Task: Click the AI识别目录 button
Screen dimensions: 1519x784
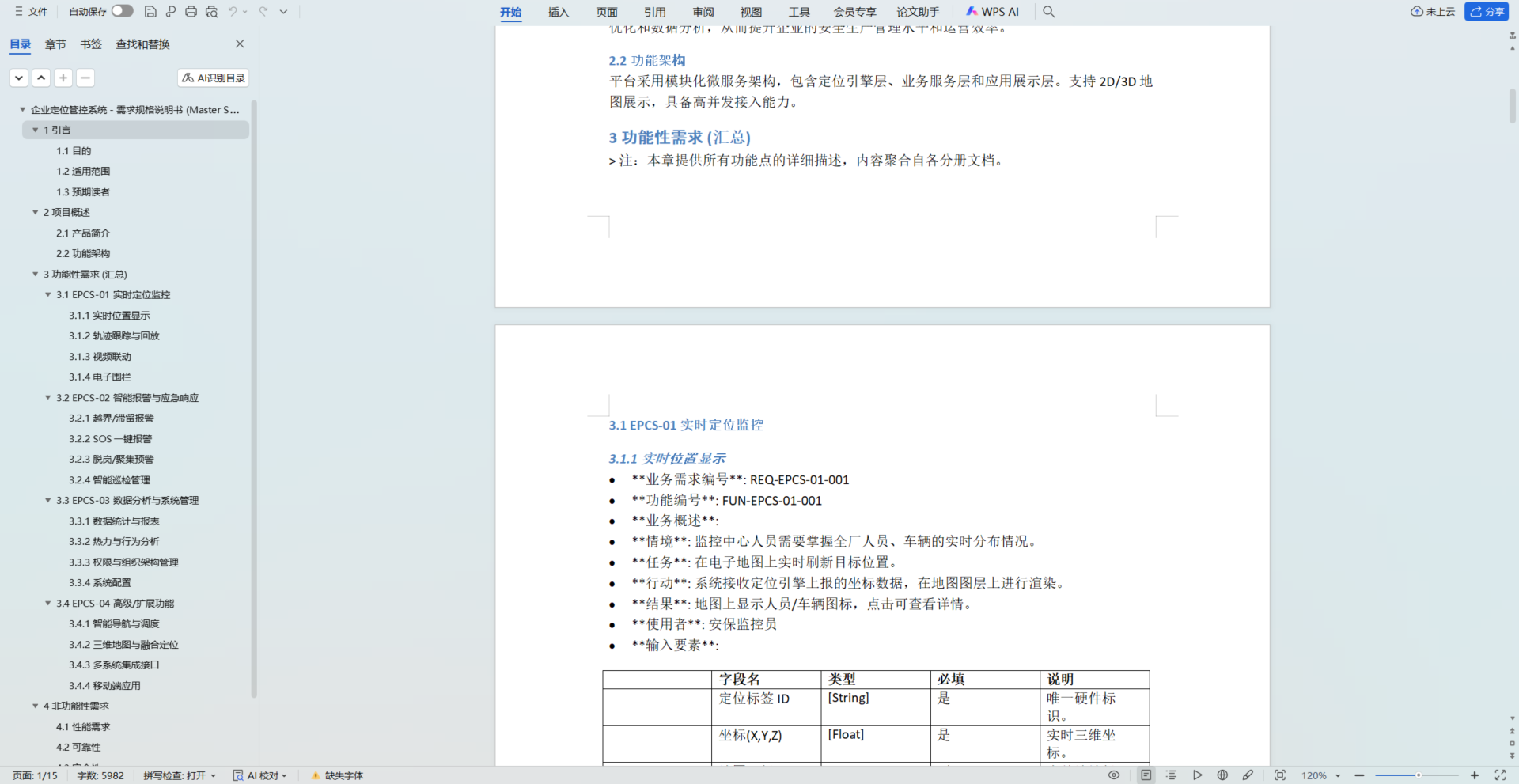Action: (214, 78)
